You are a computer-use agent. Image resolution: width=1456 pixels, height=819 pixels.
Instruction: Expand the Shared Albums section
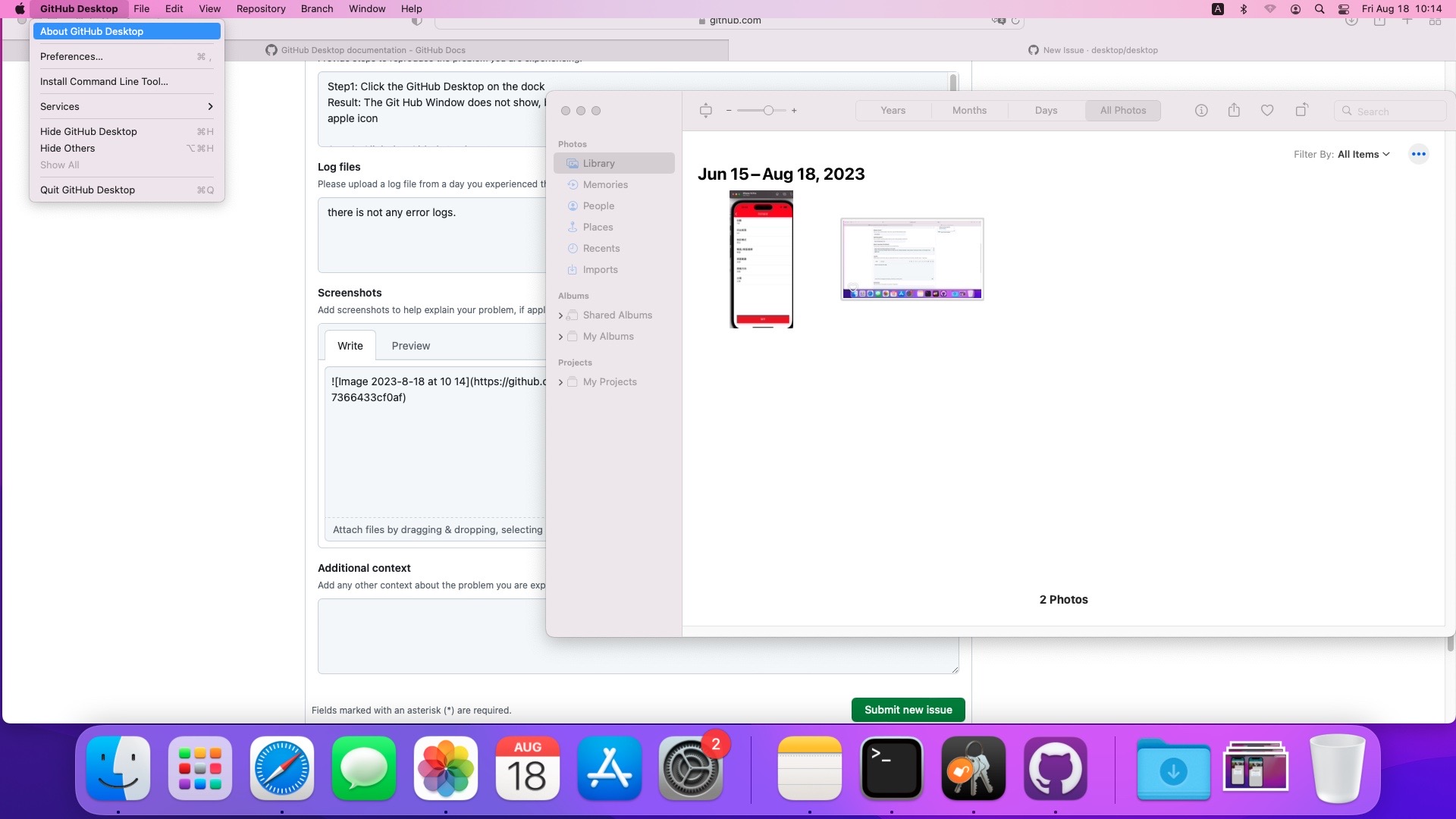point(560,315)
